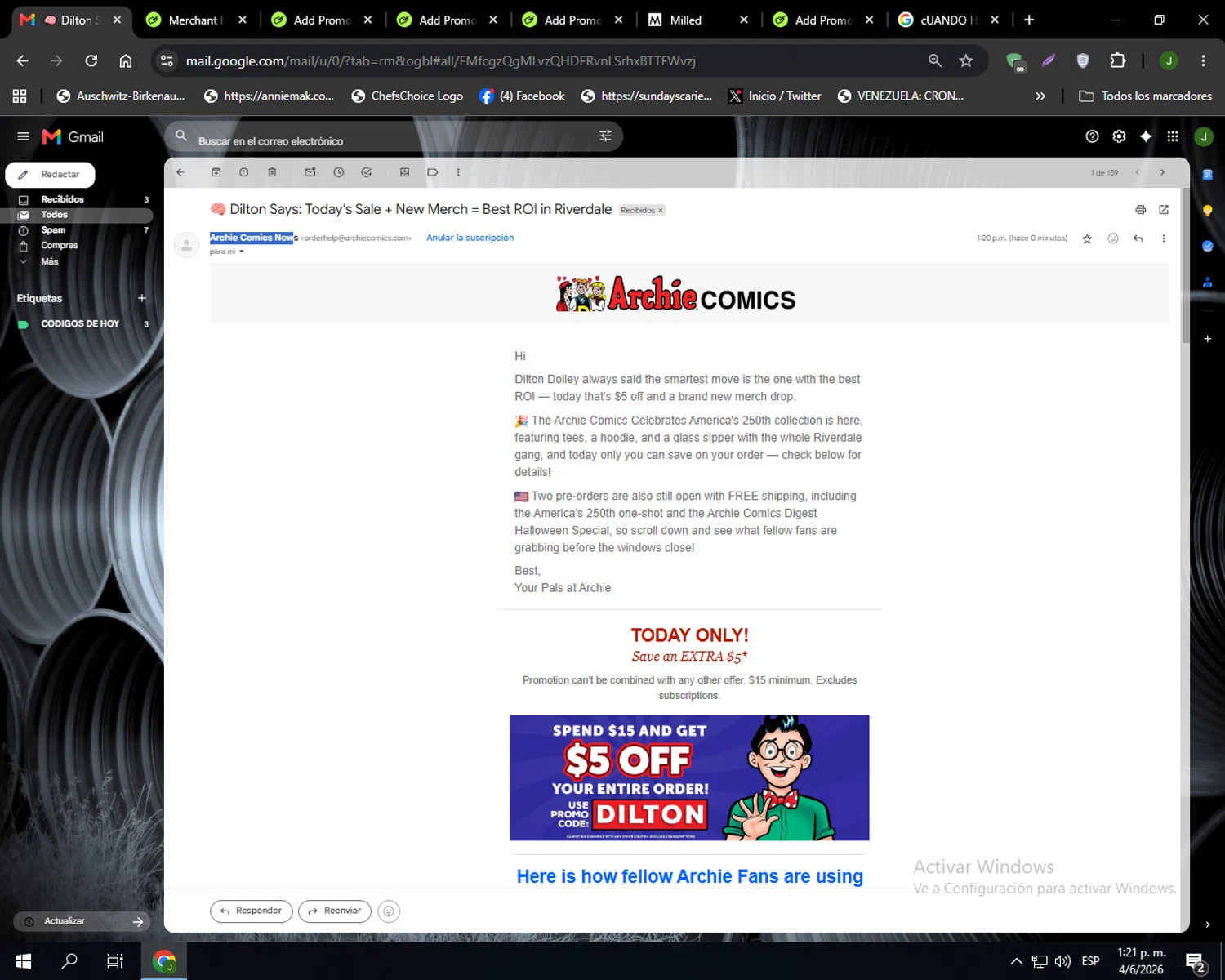Image resolution: width=1225 pixels, height=980 pixels.
Task: Snooze this email with clock icon
Action: (x=339, y=172)
